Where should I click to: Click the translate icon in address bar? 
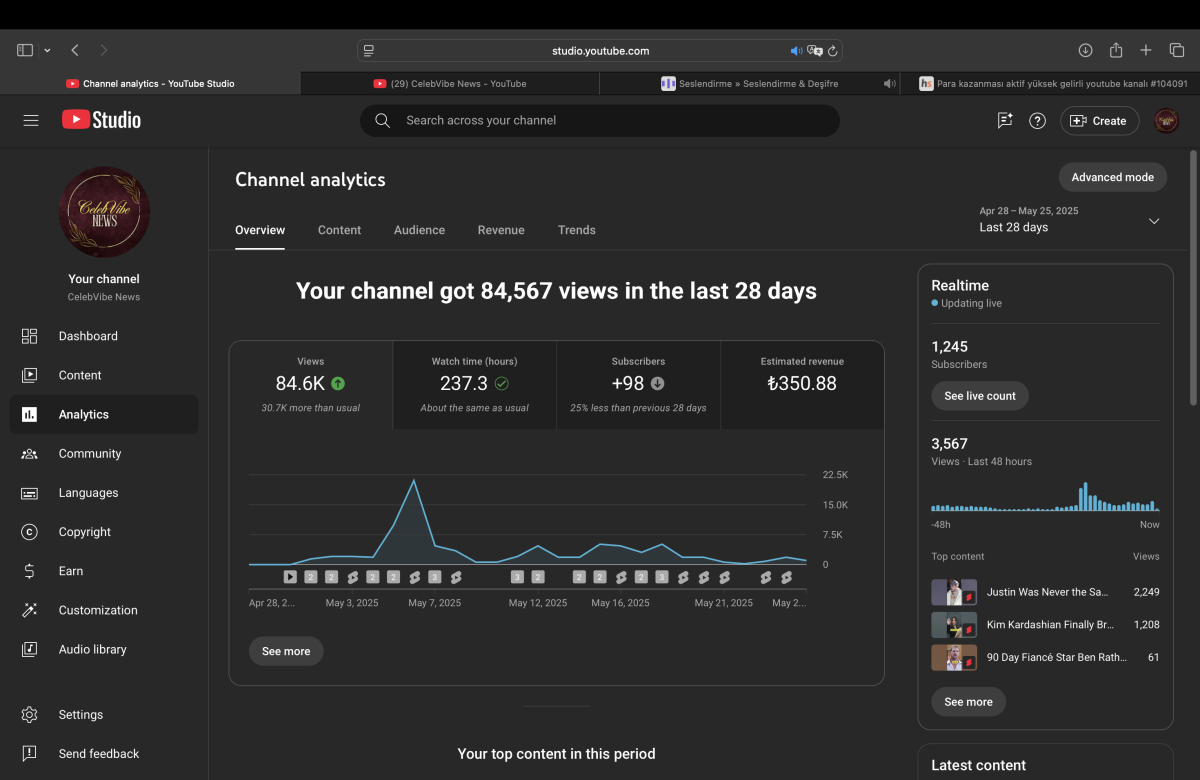pyautogui.click(x=815, y=50)
